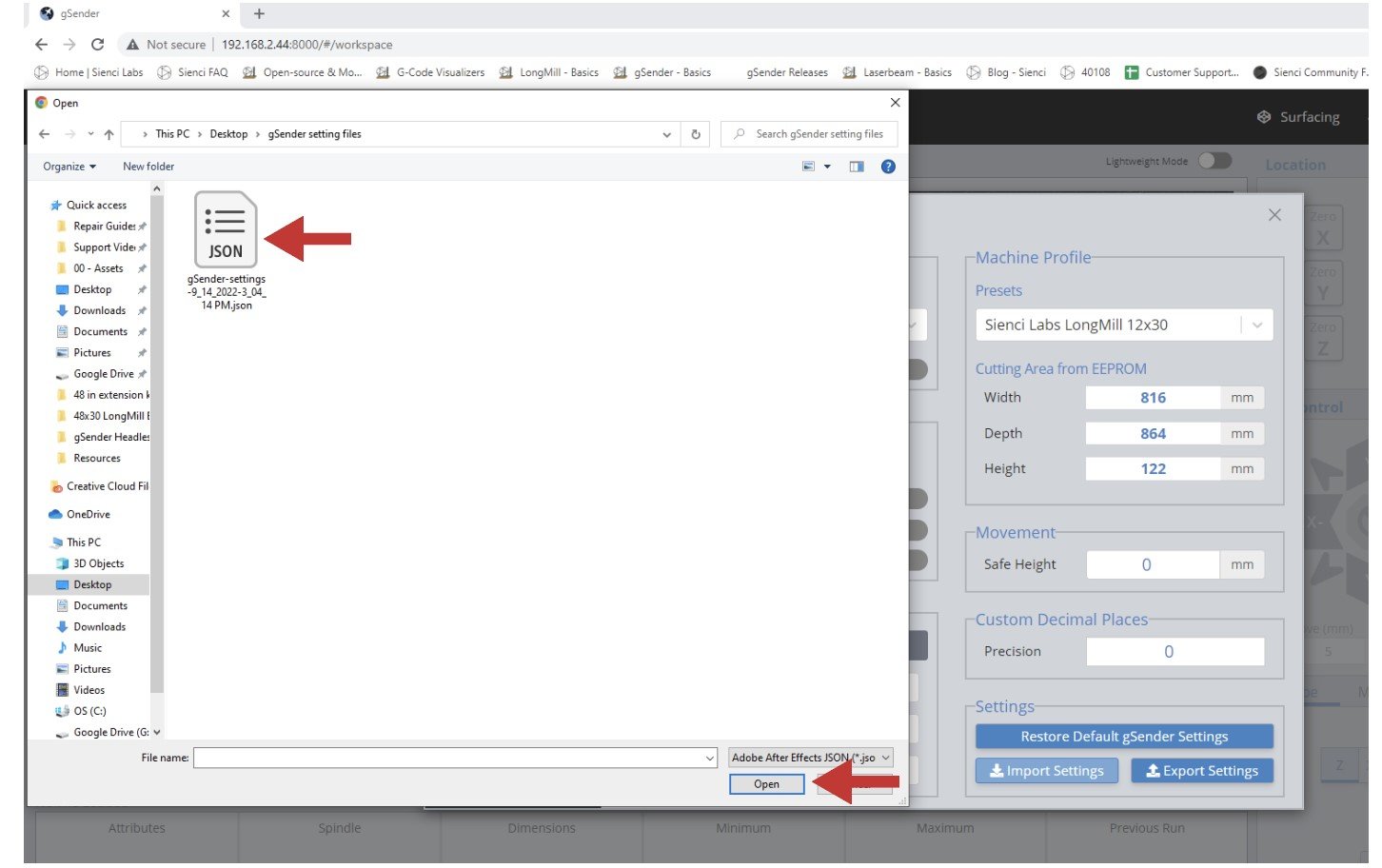Click the Forward arrow in the Open dialog
This screenshot has height=868, width=1382.
69,134
